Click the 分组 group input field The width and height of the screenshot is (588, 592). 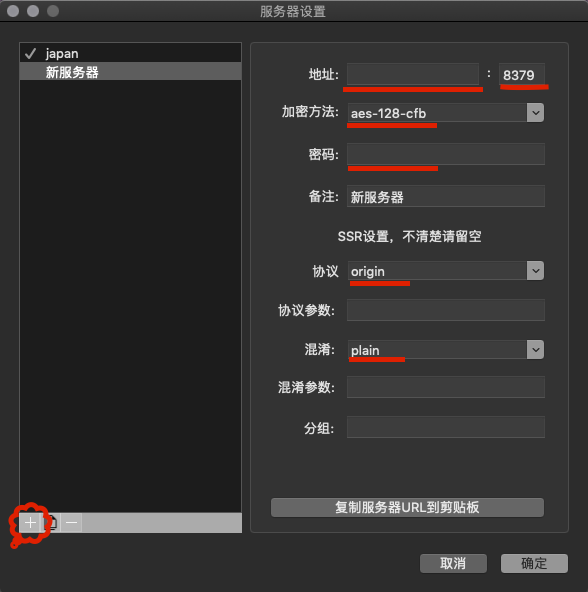tap(446, 427)
